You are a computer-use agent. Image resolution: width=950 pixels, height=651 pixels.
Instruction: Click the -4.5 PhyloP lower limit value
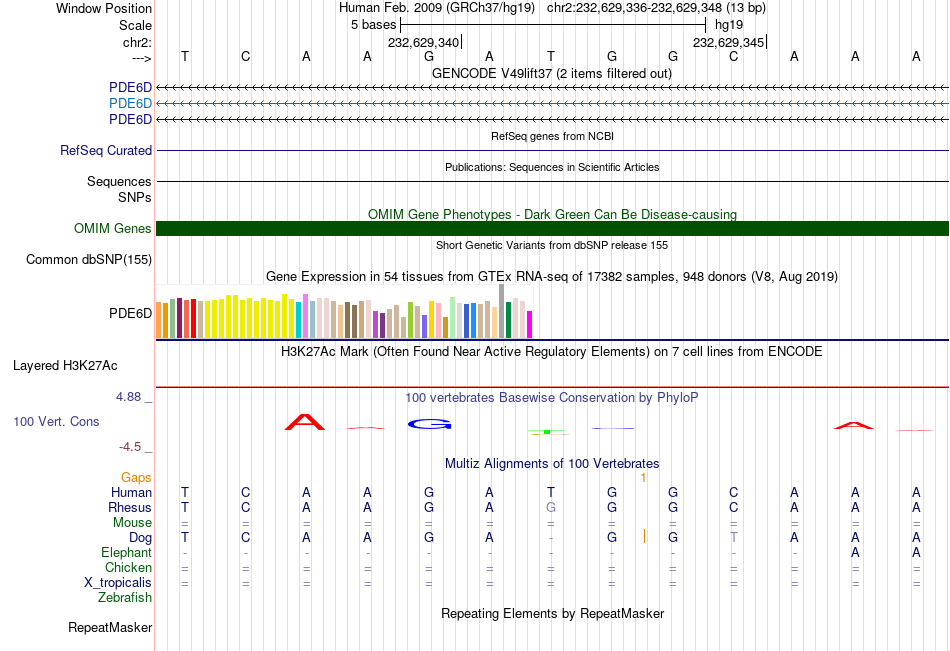[x=130, y=447]
